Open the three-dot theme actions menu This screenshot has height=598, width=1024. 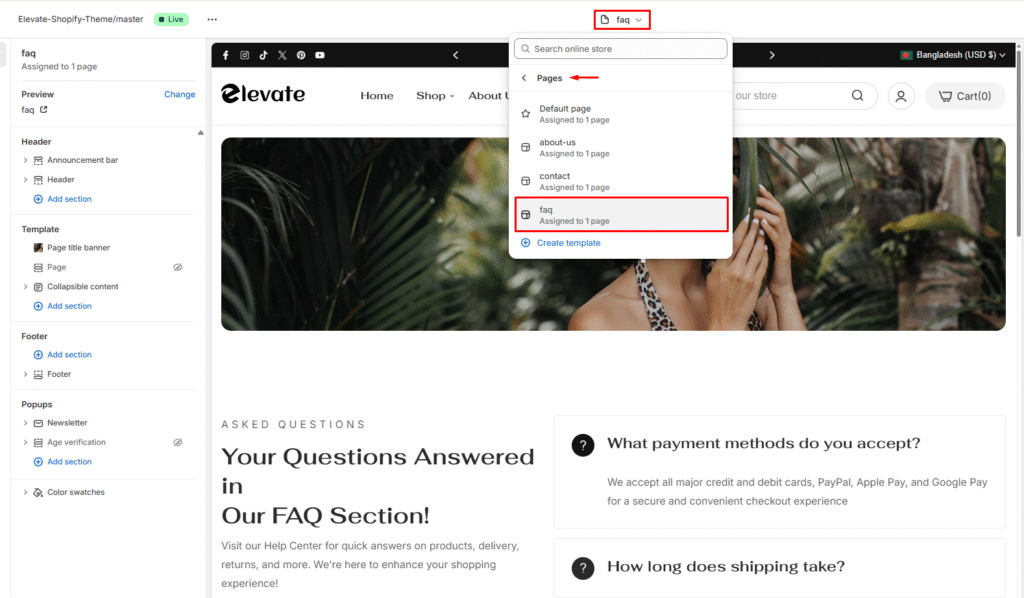pyautogui.click(x=212, y=20)
